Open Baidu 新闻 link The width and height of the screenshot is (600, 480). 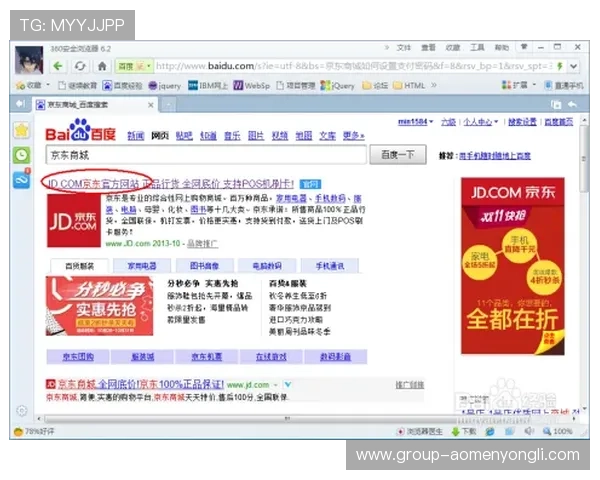tap(135, 136)
